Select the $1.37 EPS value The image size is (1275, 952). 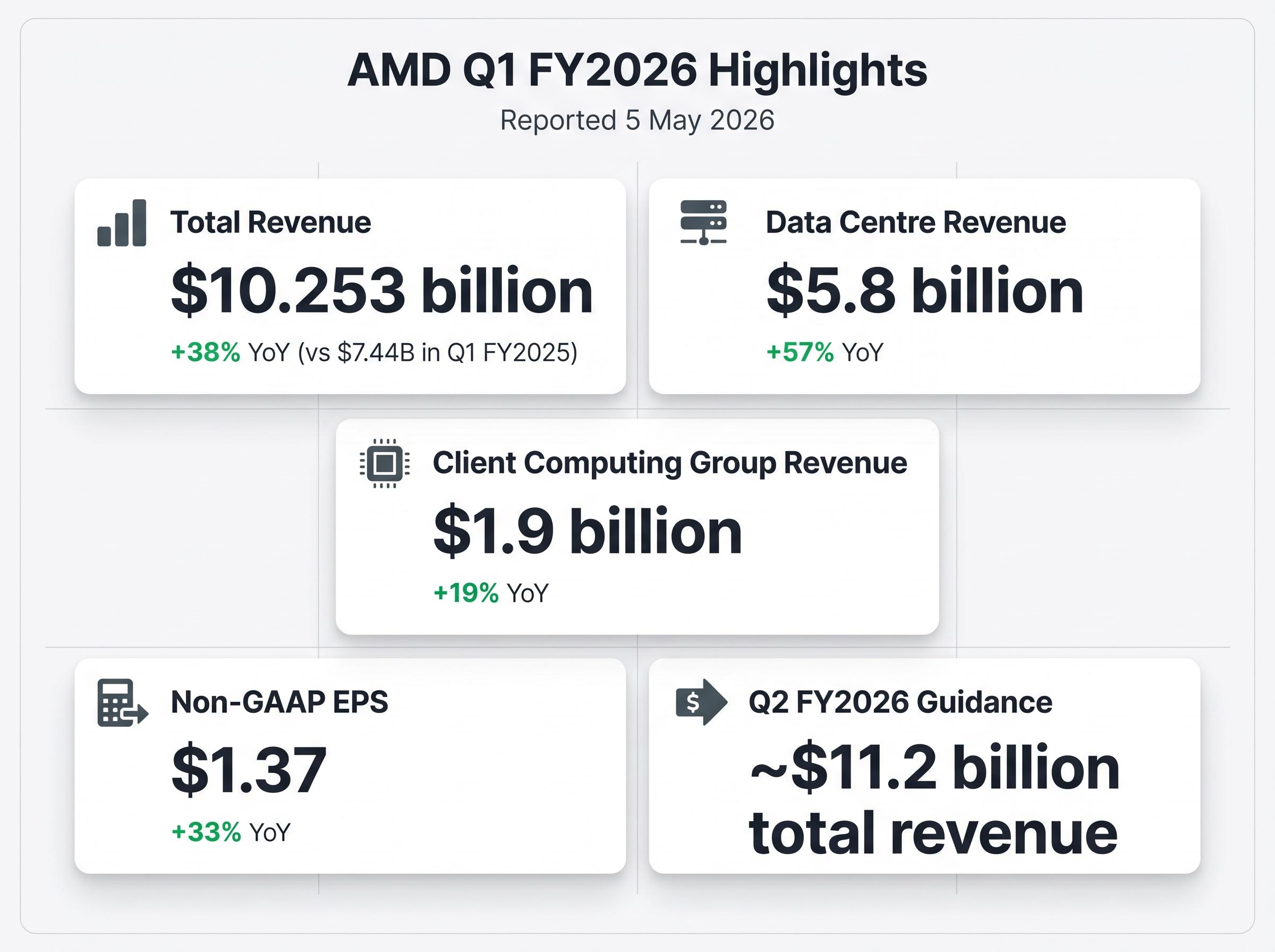pyautogui.click(x=249, y=770)
